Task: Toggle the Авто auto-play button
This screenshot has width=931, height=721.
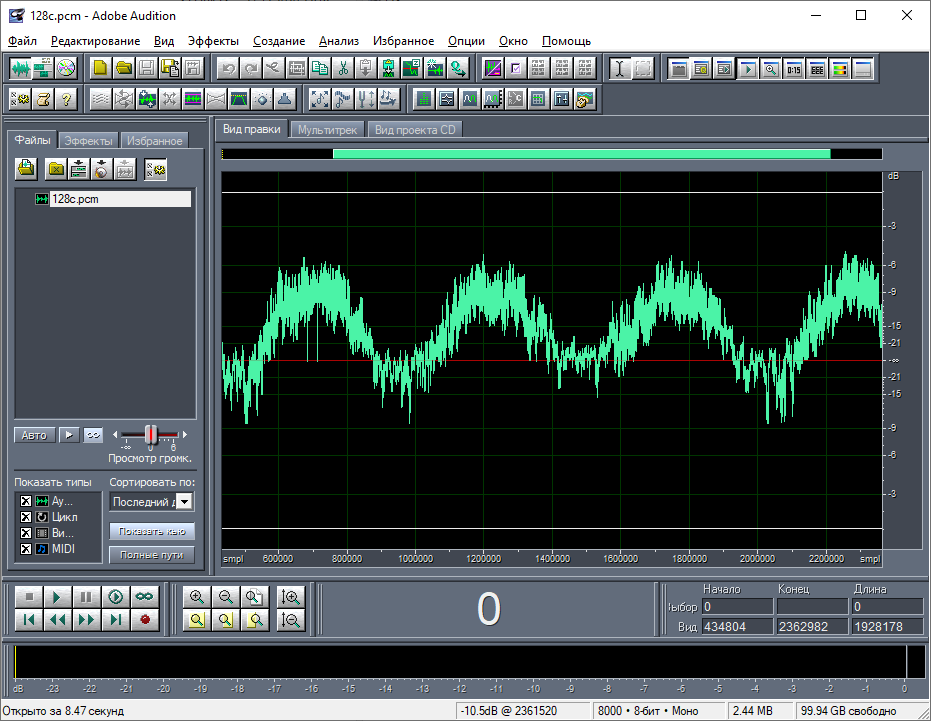Action: pos(34,435)
